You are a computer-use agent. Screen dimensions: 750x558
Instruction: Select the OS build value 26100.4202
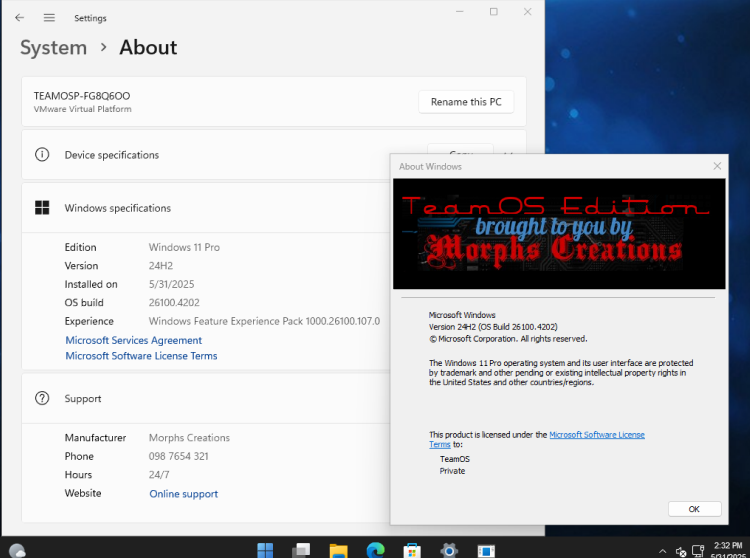pyautogui.click(x=174, y=303)
